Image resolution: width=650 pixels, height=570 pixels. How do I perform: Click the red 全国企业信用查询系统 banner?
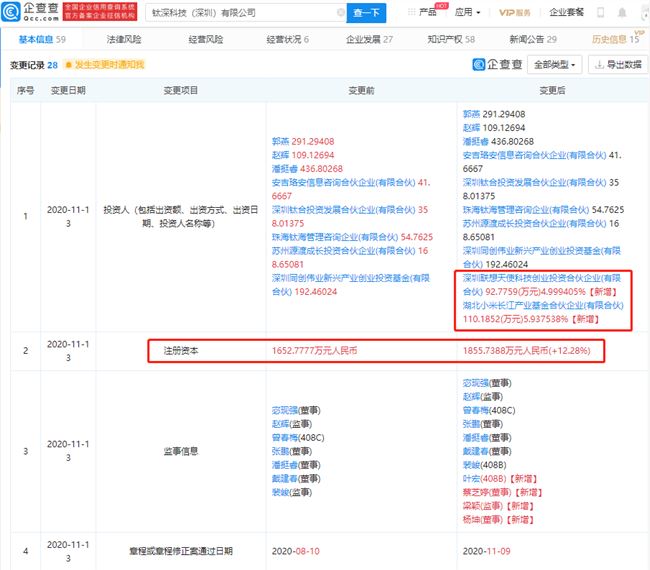click(x=100, y=12)
